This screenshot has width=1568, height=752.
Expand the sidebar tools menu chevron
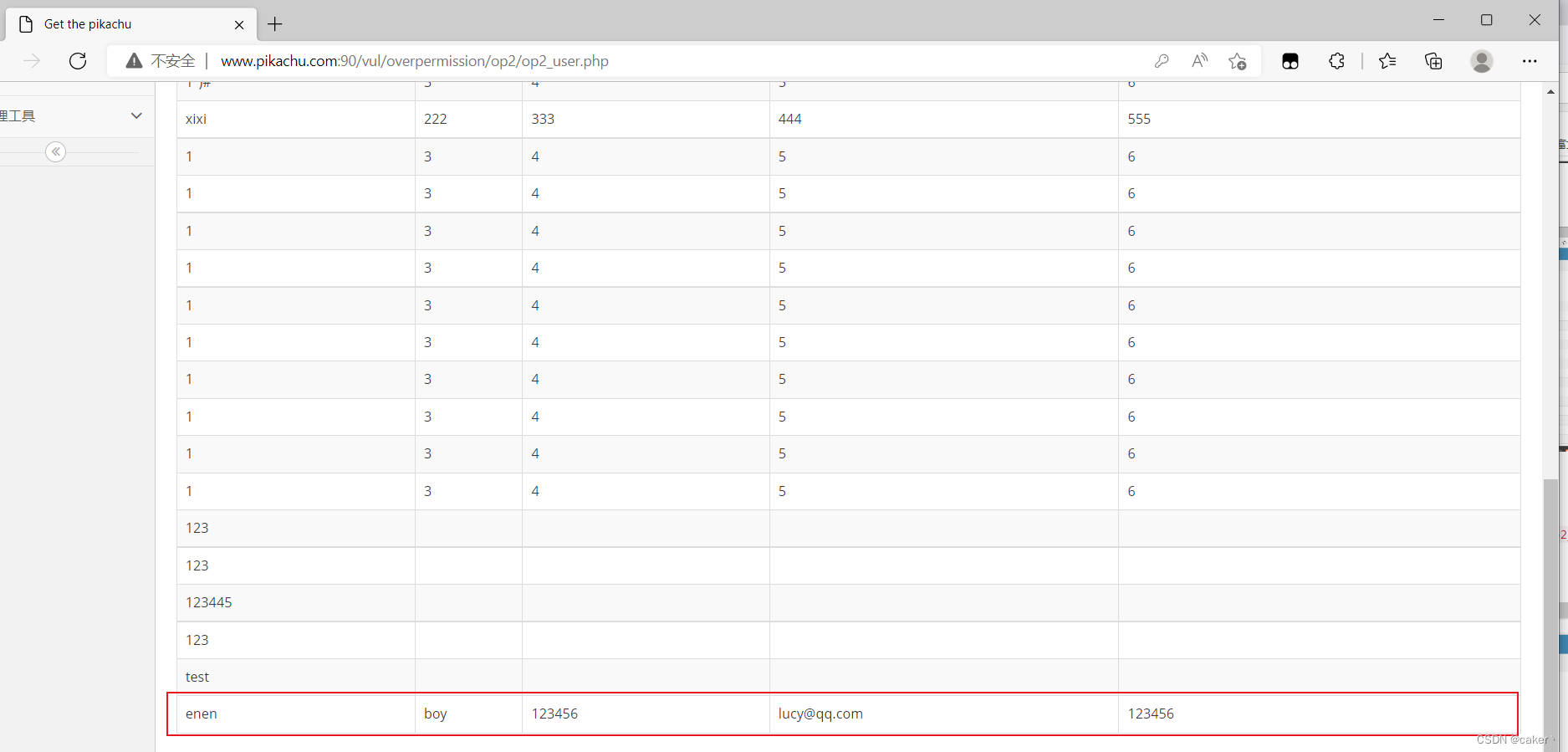click(136, 115)
